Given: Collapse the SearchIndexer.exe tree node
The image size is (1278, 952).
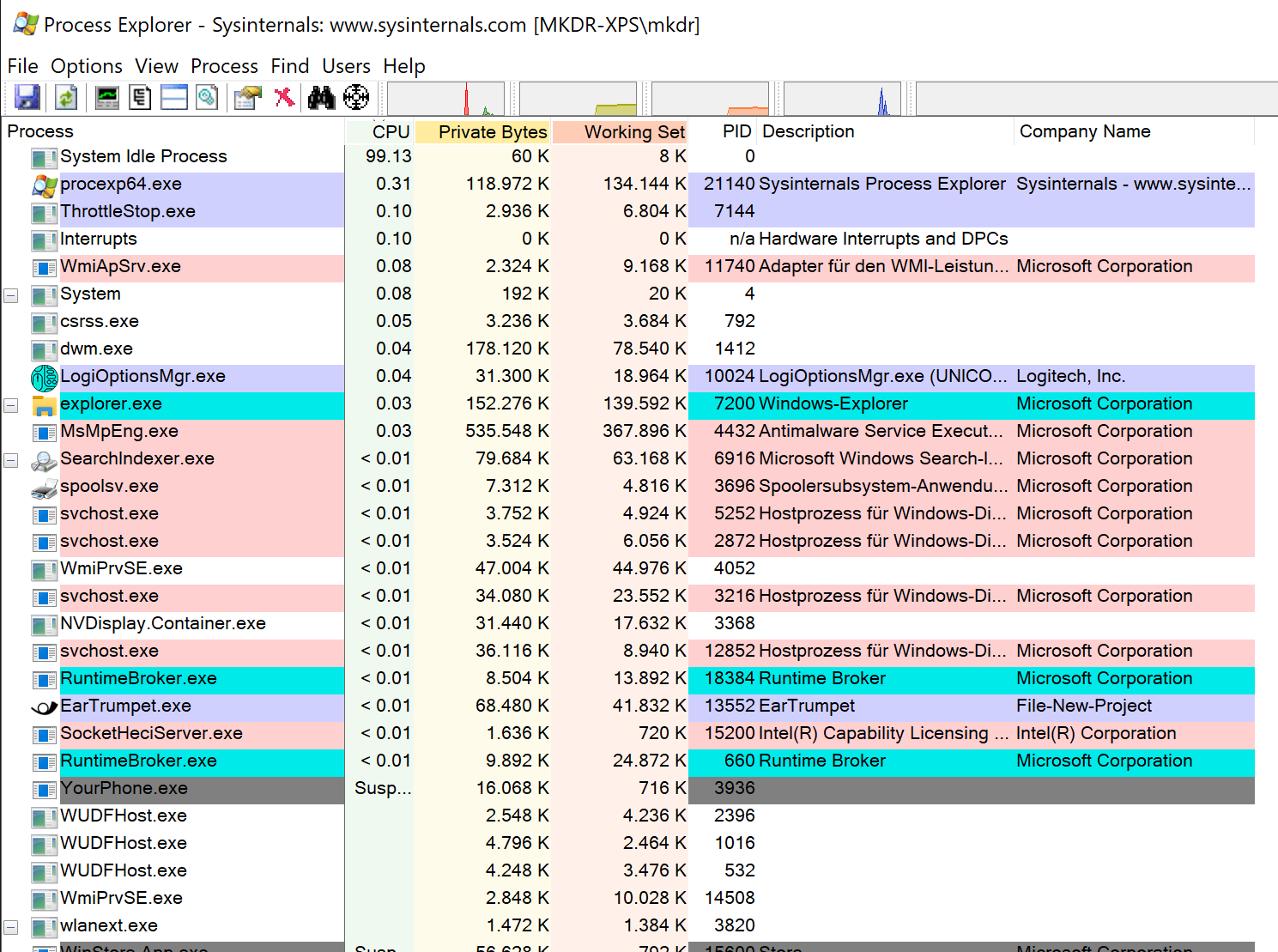Looking at the screenshot, I should 11,460.
